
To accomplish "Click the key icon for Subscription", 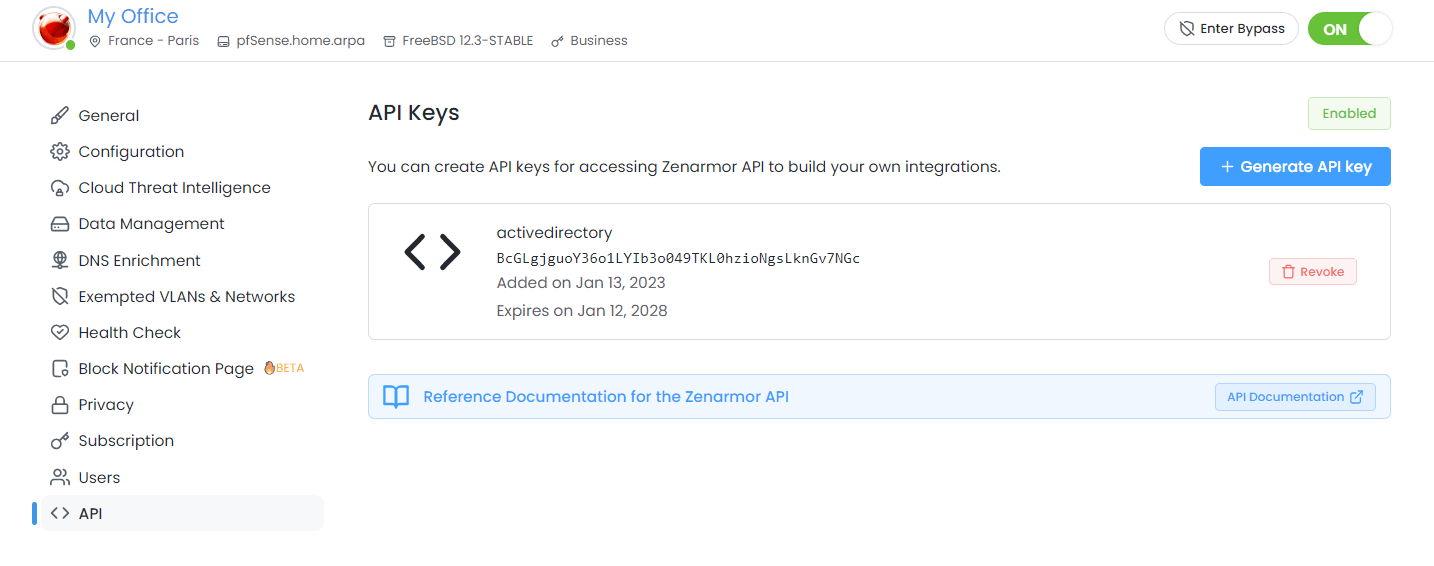I will (60, 441).
